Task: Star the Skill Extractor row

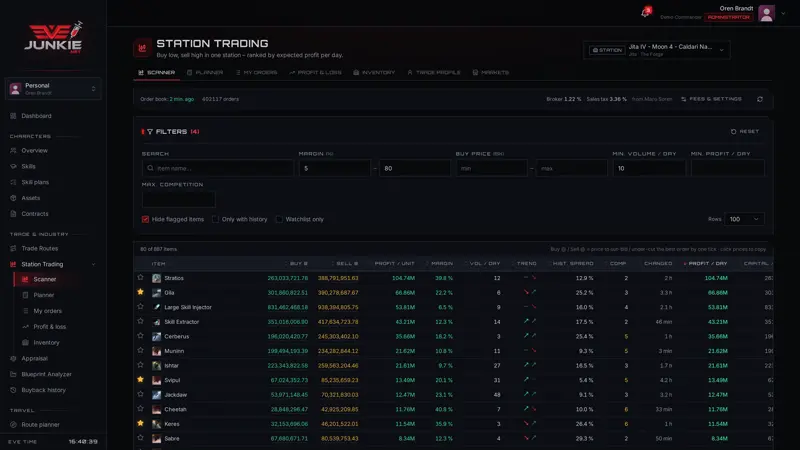Action: click(x=140, y=321)
